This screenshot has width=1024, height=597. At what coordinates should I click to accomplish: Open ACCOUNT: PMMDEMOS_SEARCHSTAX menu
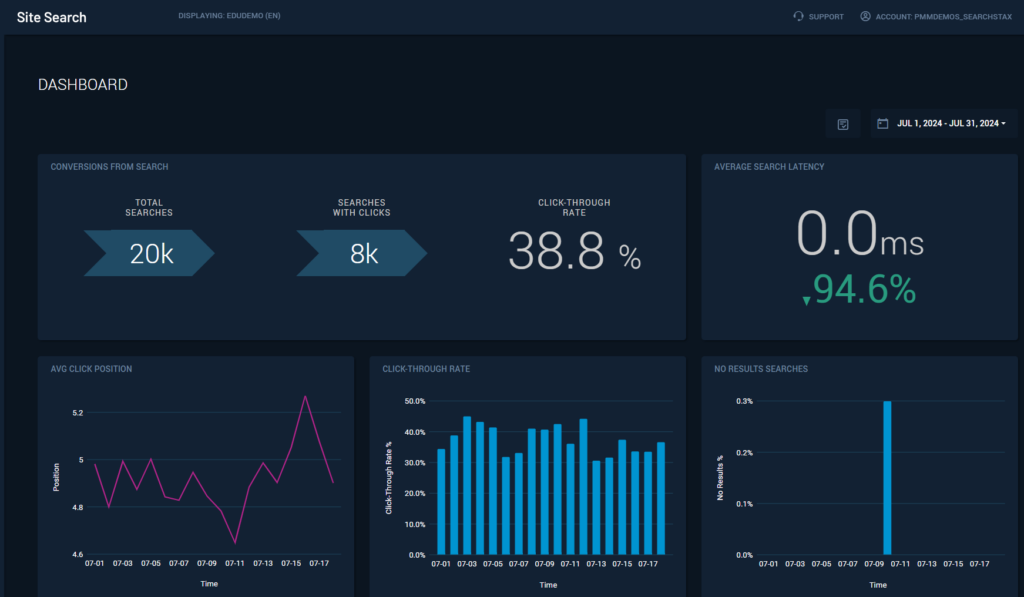click(944, 17)
